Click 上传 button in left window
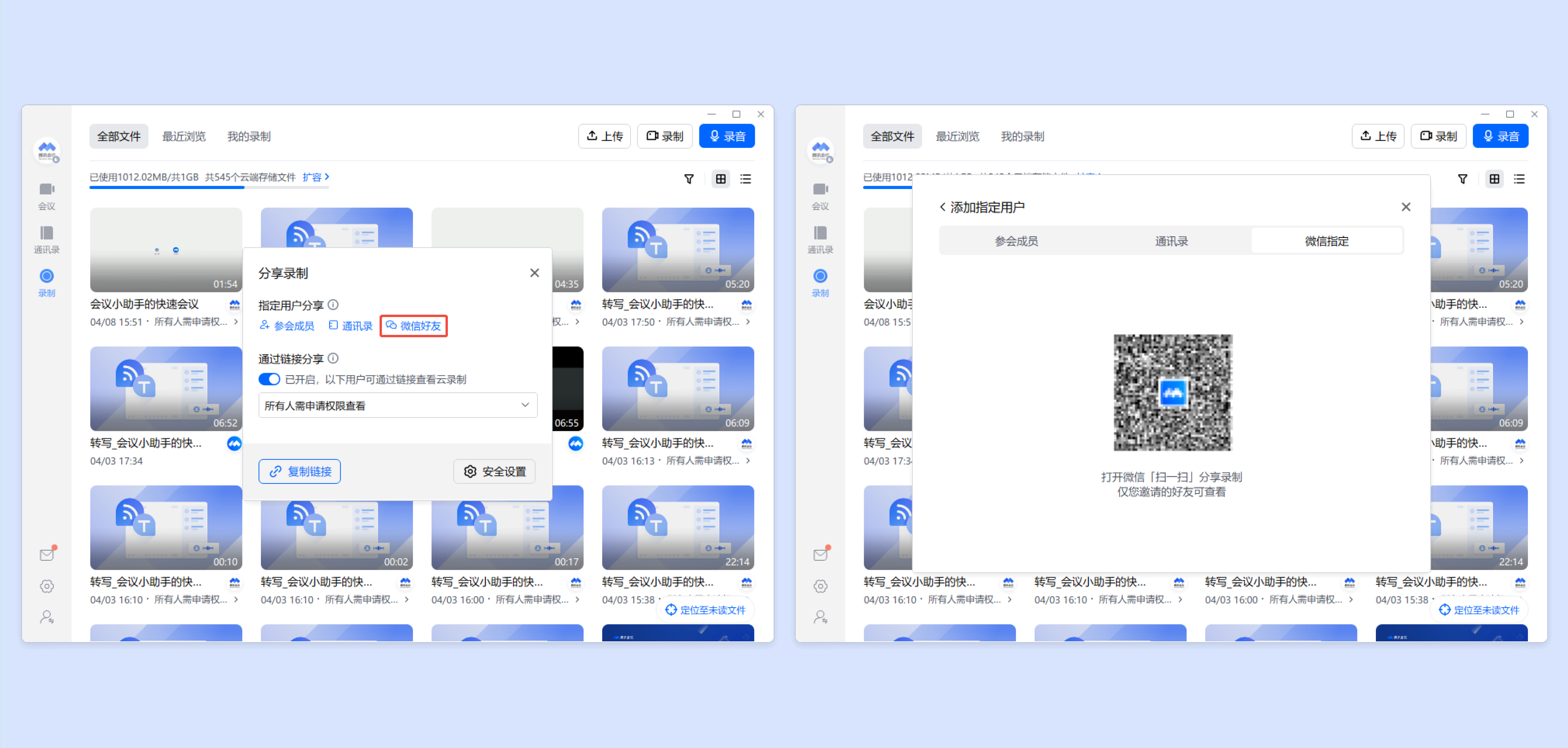This screenshot has height=748, width=1568. 604,136
